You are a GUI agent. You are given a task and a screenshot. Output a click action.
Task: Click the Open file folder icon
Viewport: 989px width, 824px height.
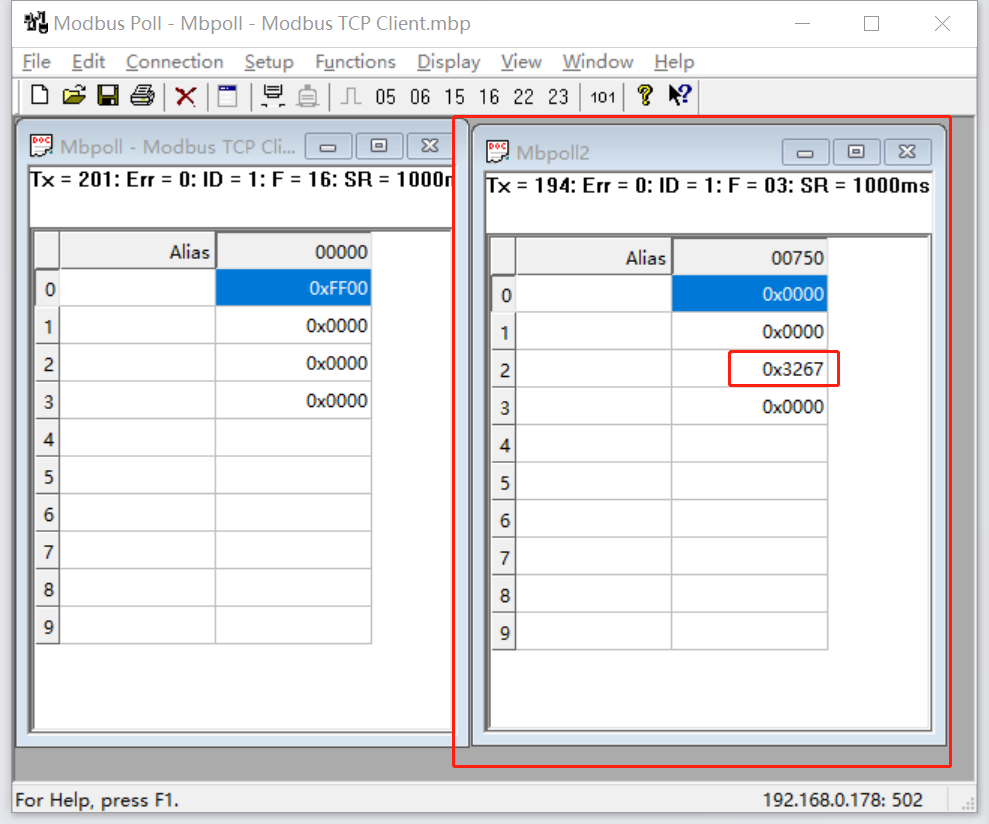[73, 96]
